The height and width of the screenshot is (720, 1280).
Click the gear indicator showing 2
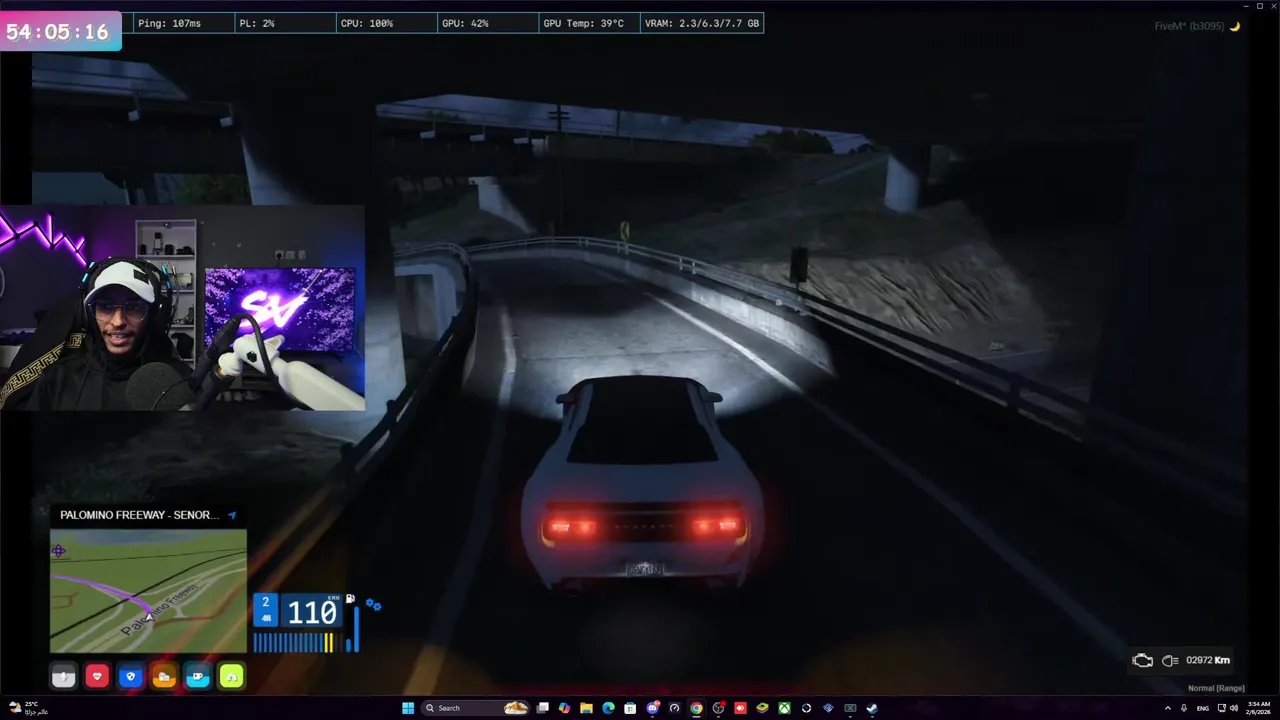coord(265,610)
